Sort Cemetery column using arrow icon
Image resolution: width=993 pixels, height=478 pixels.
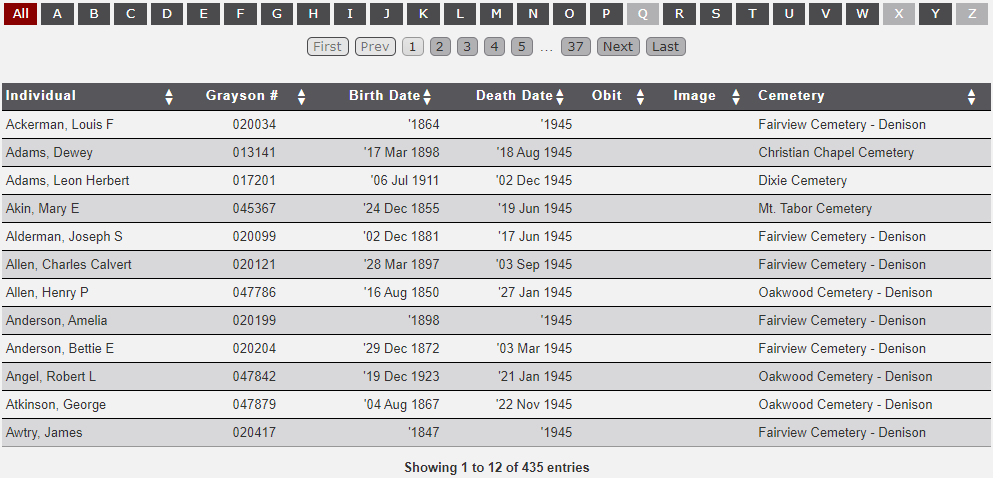pos(971,97)
